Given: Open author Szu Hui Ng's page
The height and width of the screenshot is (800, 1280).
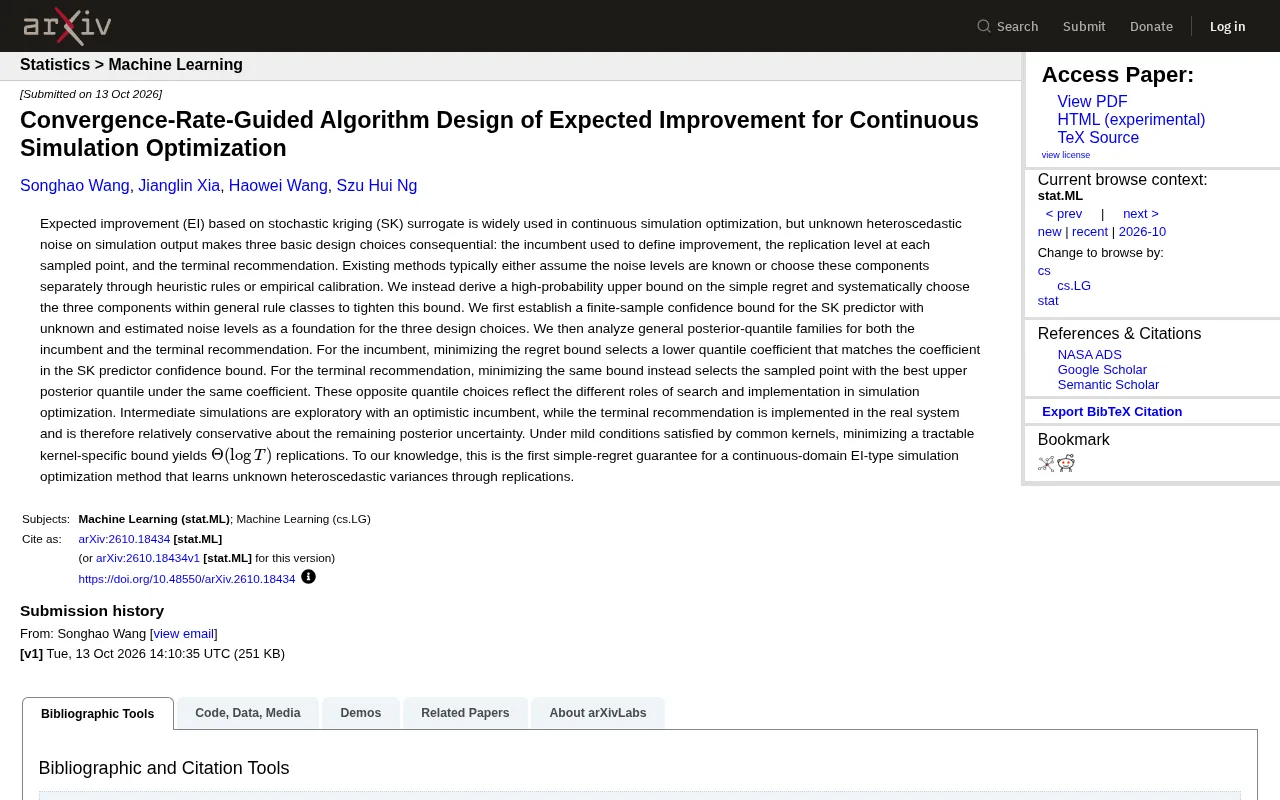Looking at the screenshot, I should click(377, 186).
